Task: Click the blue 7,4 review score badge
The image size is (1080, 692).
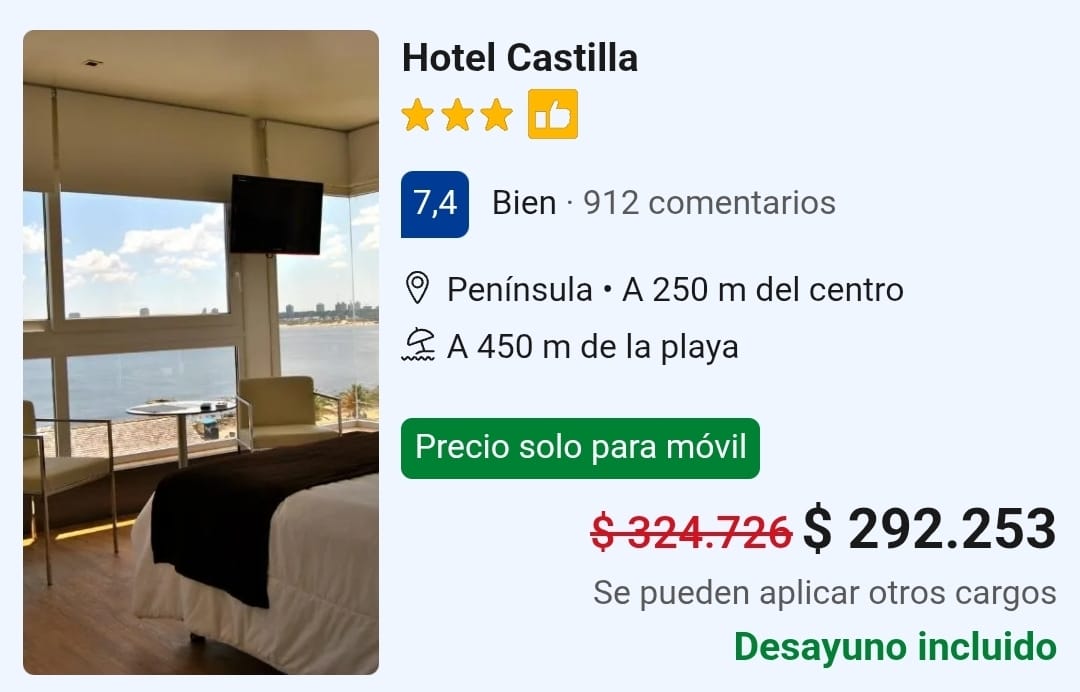Action: point(435,204)
